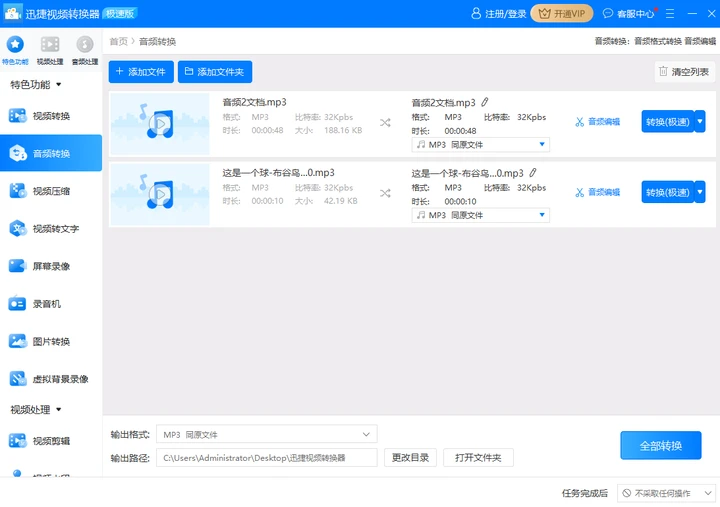
Task: Open 视频压缩 in the sidebar
Action: (x=51, y=191)
